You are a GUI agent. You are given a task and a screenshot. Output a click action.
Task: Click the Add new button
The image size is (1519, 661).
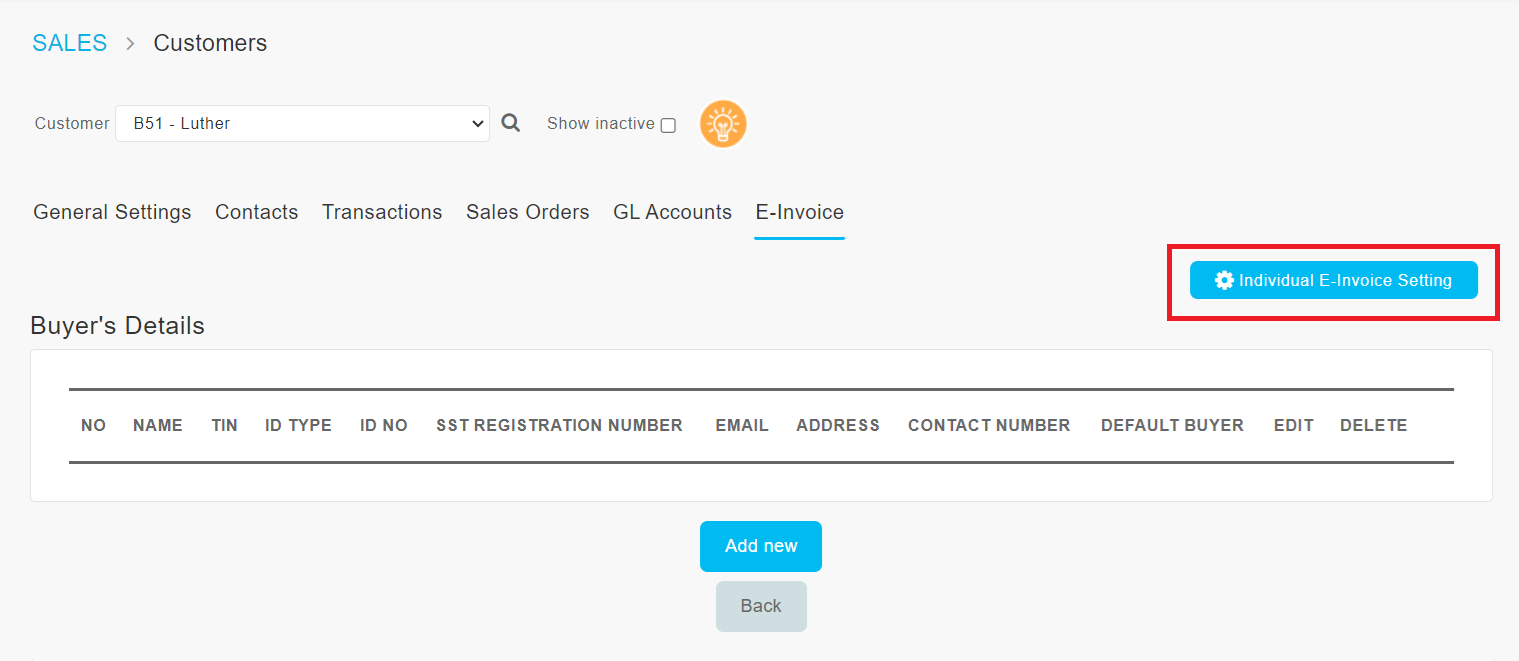pyautogui.click(x=761, y=546)
